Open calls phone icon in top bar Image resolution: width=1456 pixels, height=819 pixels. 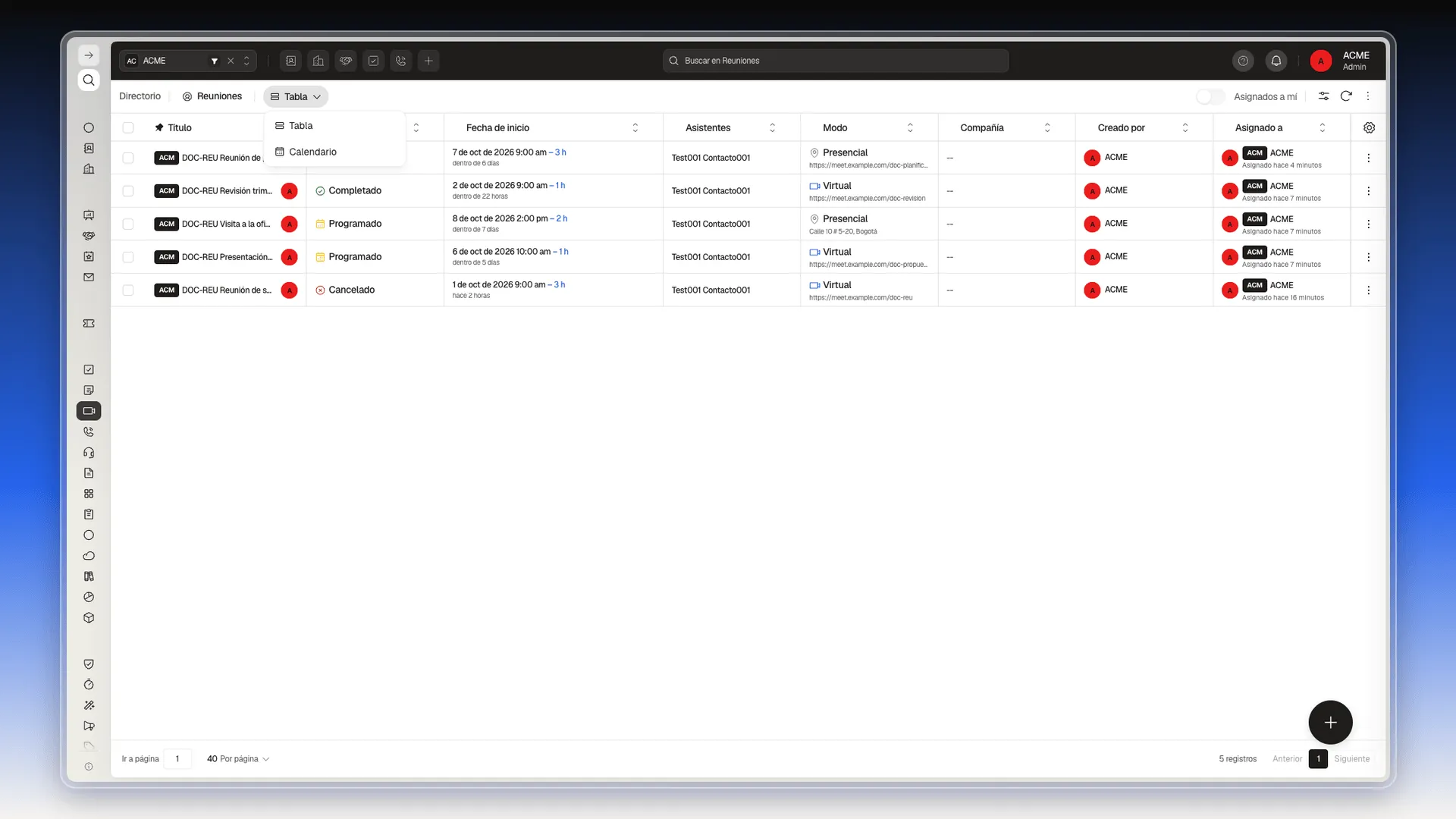[401, 61]
